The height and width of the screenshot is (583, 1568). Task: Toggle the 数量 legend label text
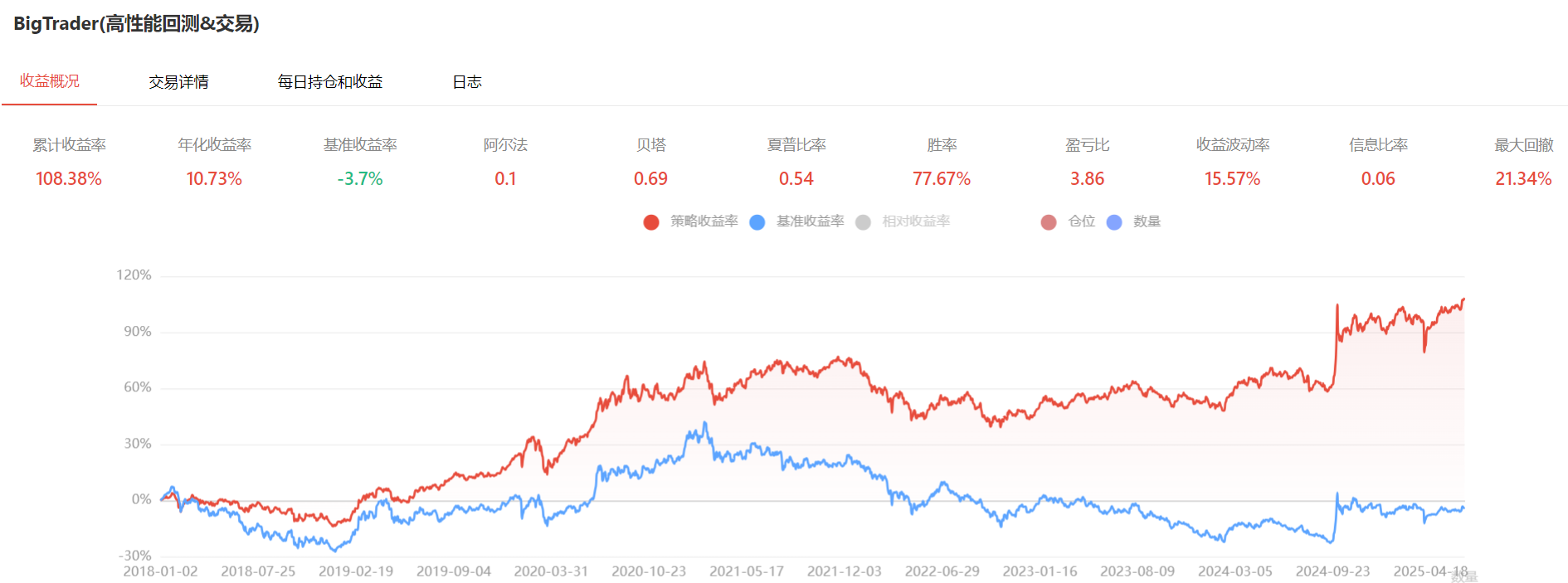(1147, 221)
